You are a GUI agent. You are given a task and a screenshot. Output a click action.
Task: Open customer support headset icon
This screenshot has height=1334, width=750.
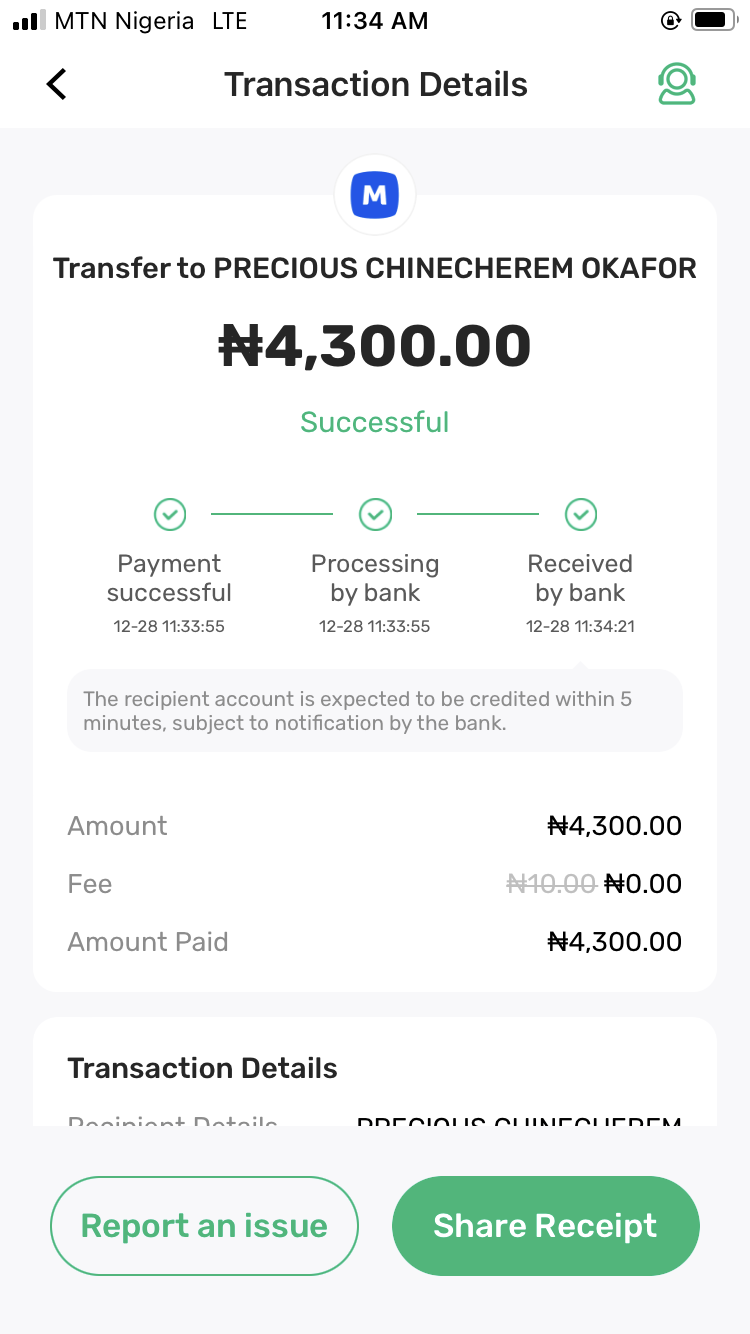coord(677,85)
